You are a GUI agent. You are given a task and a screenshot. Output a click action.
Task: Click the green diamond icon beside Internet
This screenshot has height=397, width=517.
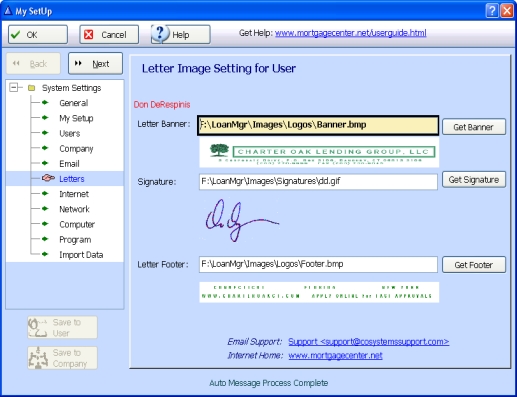45,193
